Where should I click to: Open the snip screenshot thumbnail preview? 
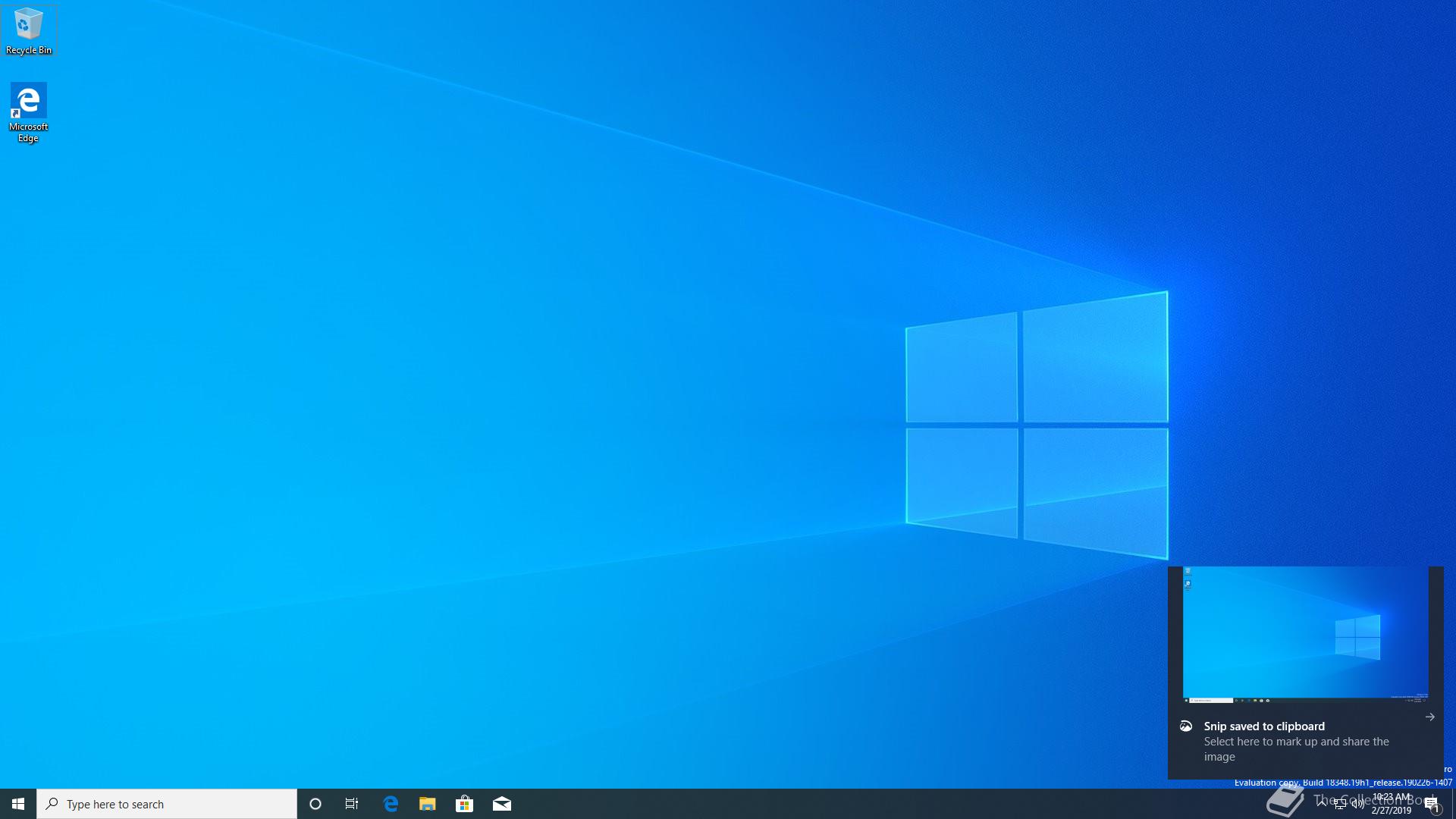coord(1306,634)
